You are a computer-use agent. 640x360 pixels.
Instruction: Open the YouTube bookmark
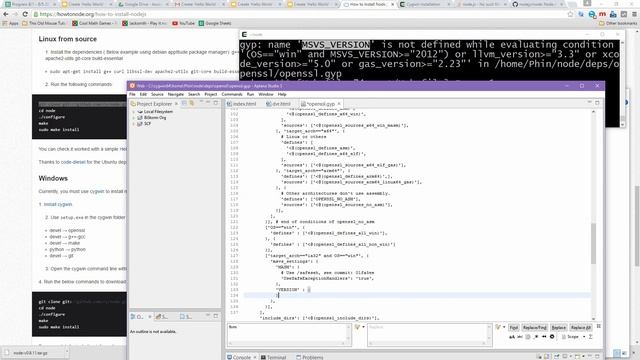[183, 23]
